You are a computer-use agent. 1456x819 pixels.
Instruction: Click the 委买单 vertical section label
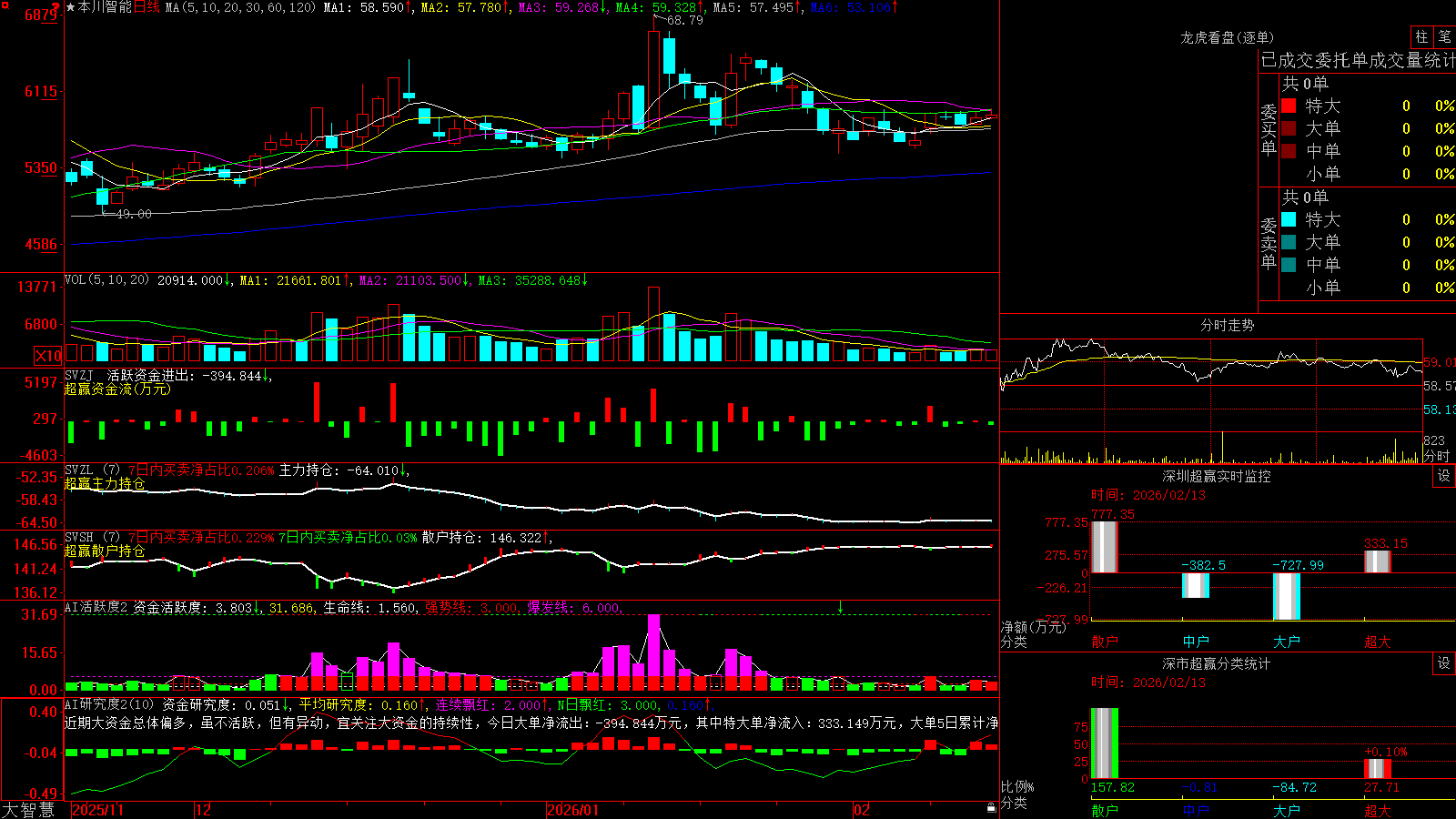coord(1269,131)
